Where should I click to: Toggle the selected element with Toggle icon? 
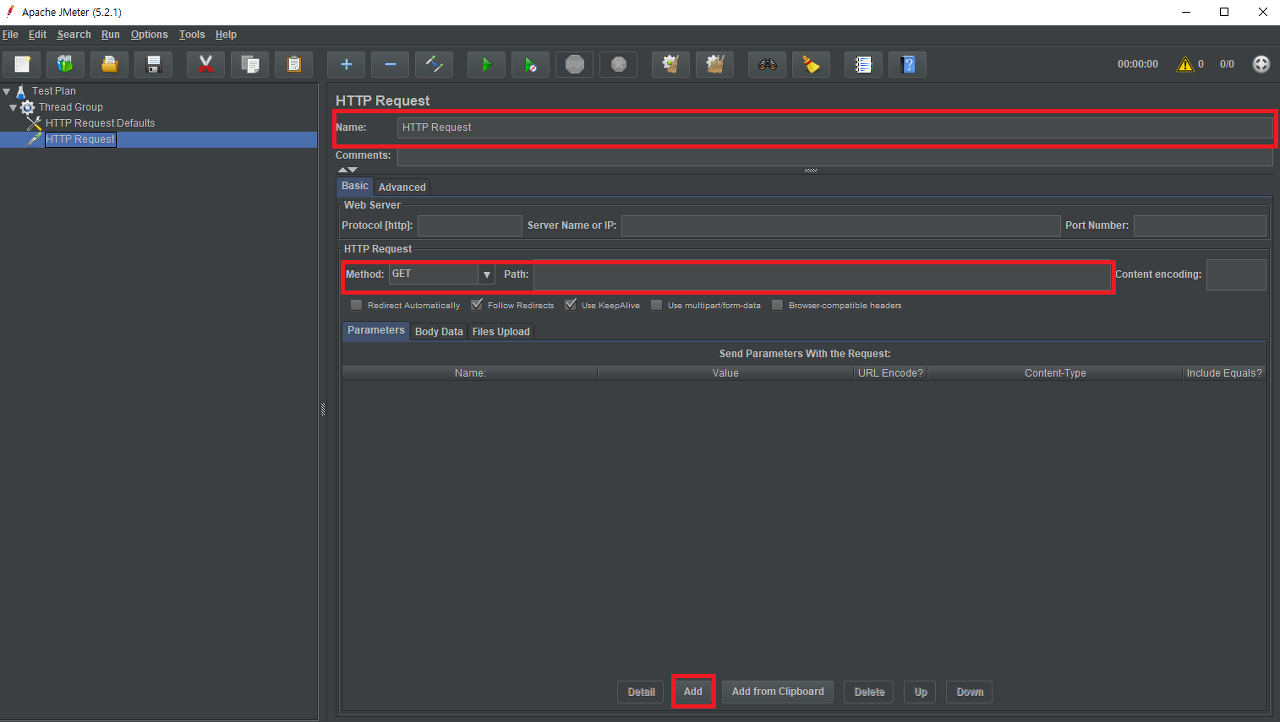click(x=434, y=65)
